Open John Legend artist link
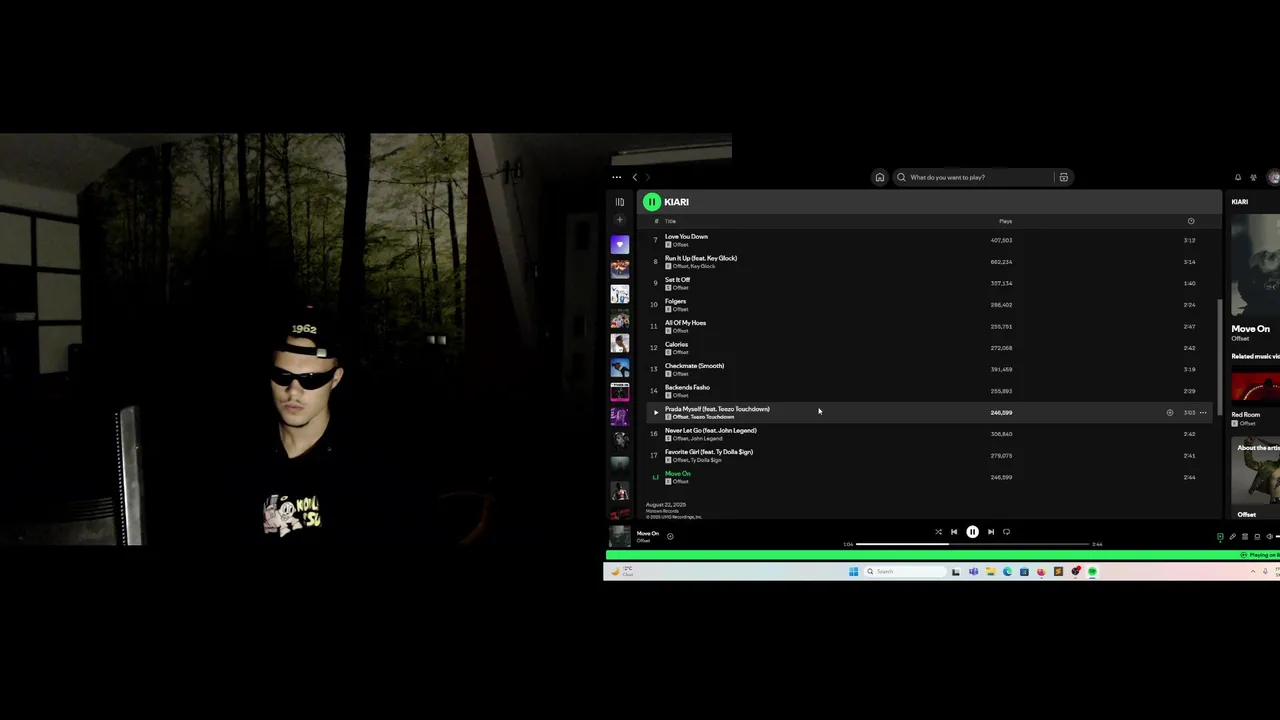Image resolution: width=1280 pixels, height=720 pixels. [707, 438]
